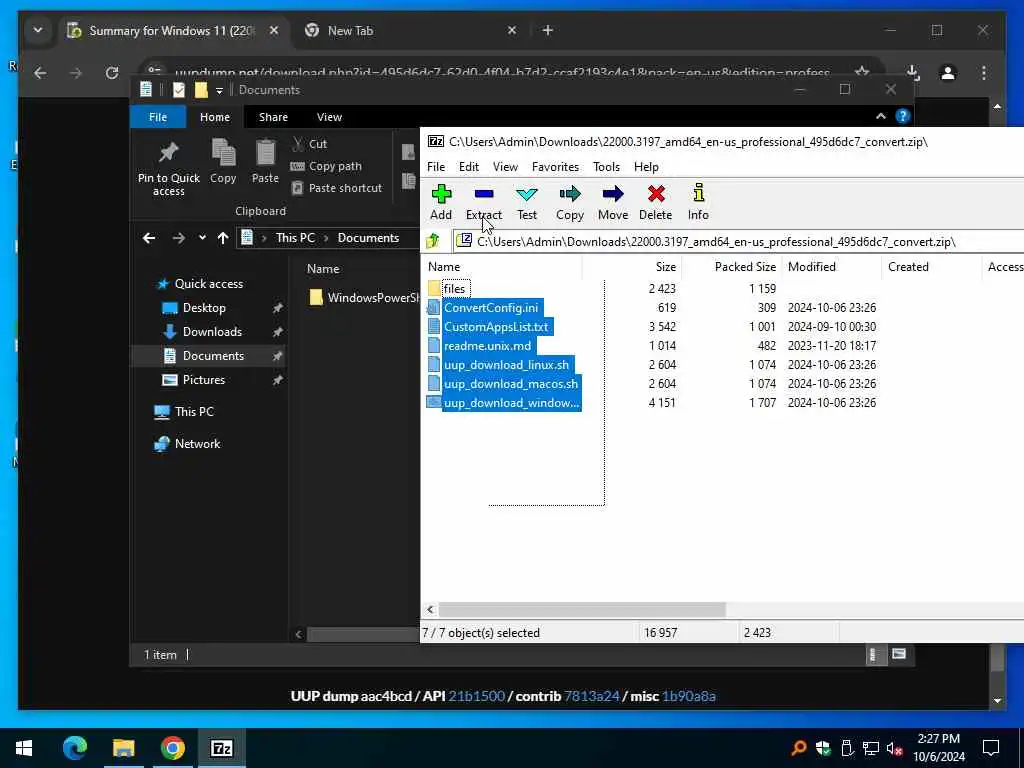Screen dimensions: 1024x768
Task: Switch to the Share tab in Explorer
Action: (273, 117)
